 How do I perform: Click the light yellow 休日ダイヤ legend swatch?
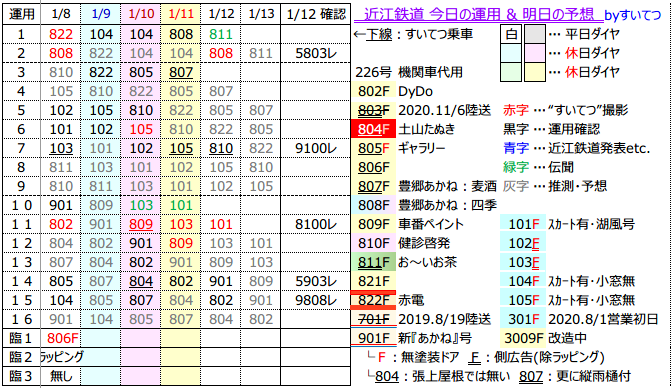tap(535, 72)
